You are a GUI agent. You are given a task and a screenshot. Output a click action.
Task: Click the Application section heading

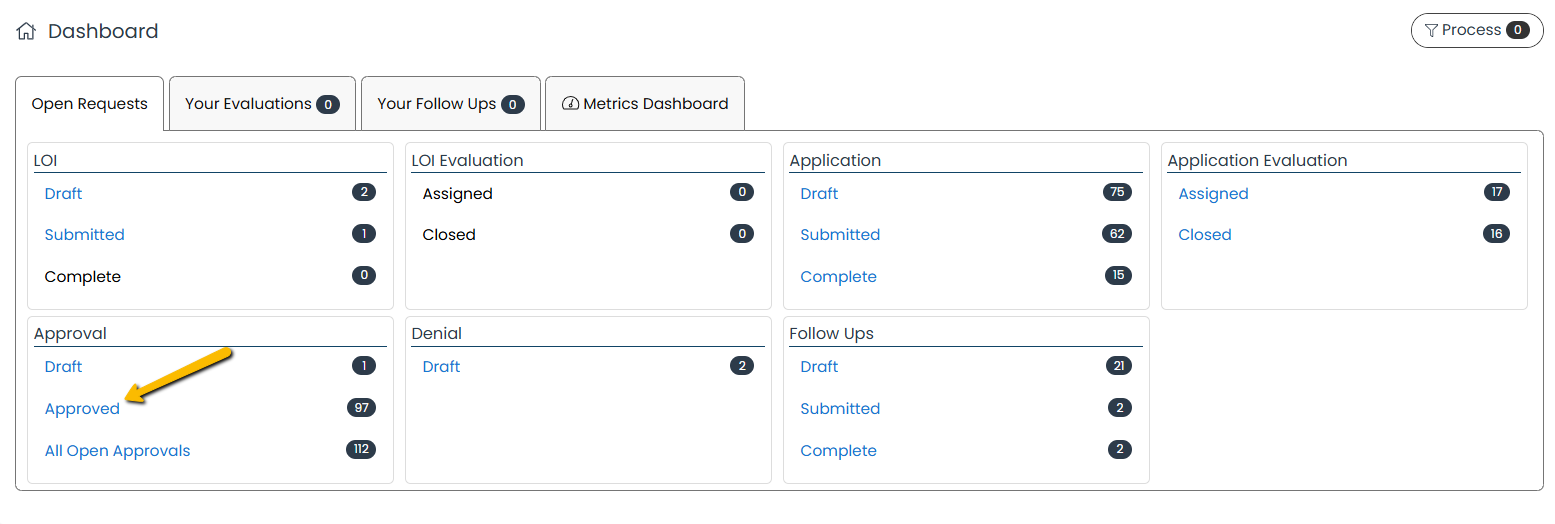(835, 160)
